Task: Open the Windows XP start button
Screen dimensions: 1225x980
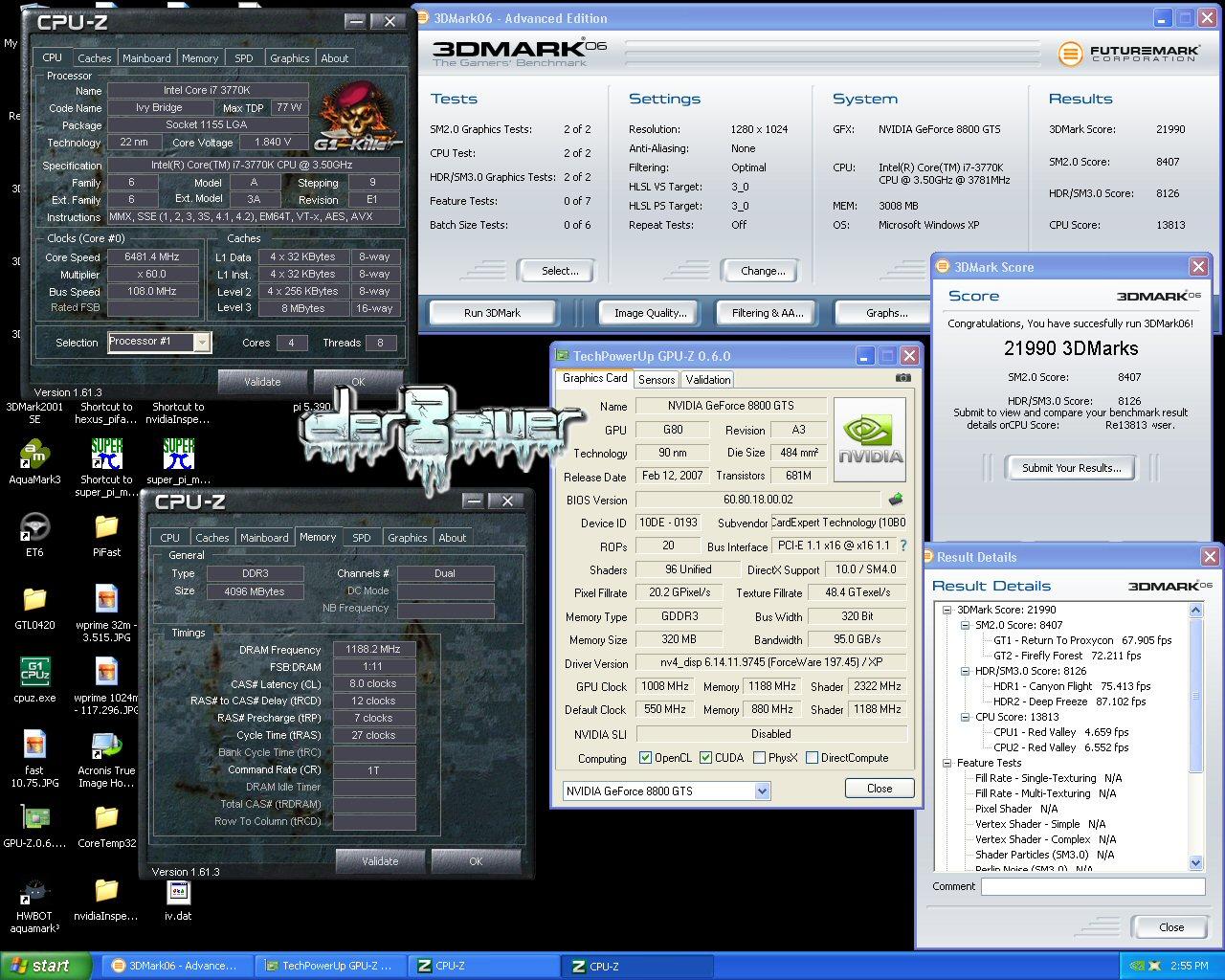Action: pos(46,966)
